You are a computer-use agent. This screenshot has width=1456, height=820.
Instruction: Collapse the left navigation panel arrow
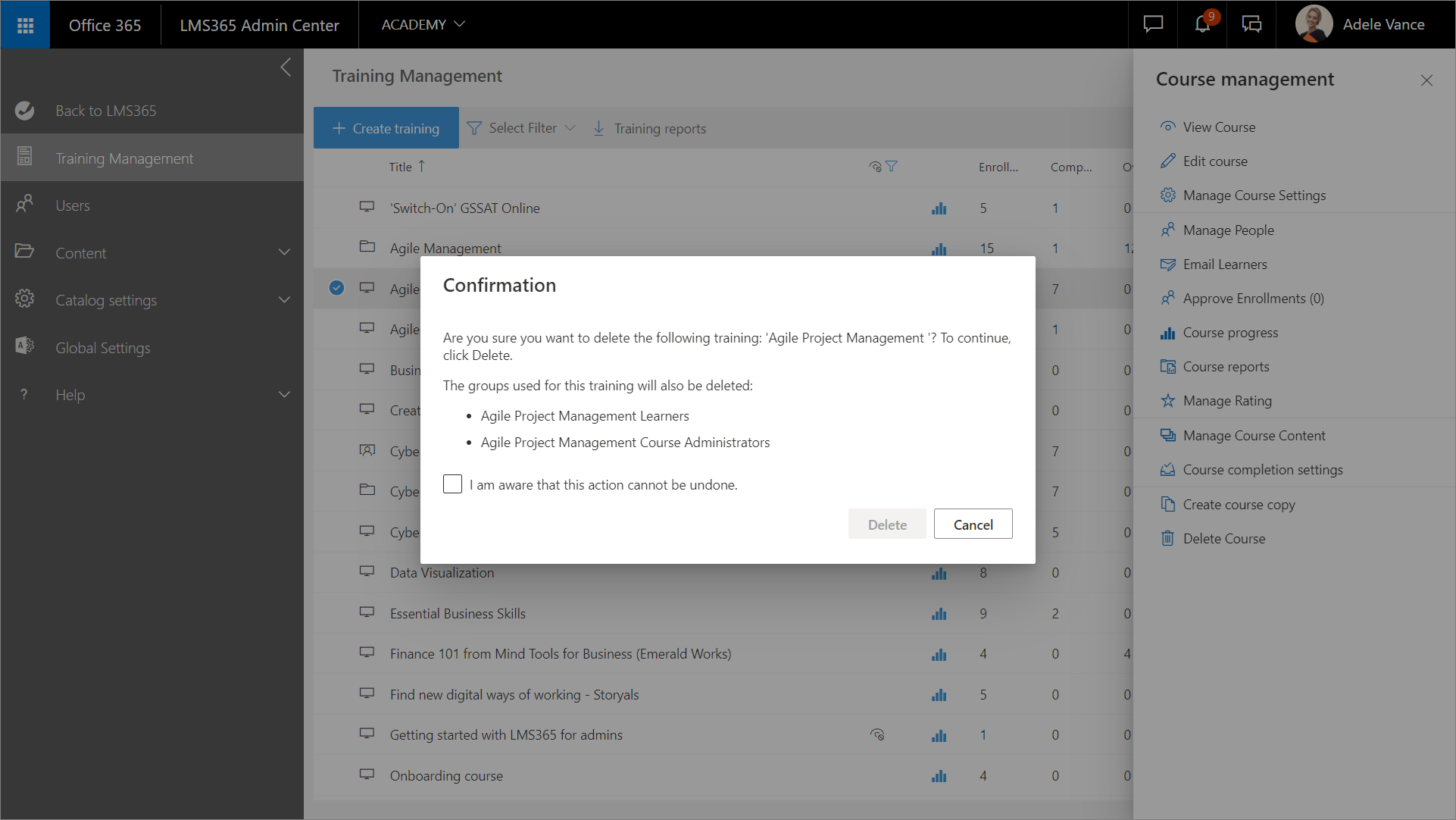click(286, 67)
